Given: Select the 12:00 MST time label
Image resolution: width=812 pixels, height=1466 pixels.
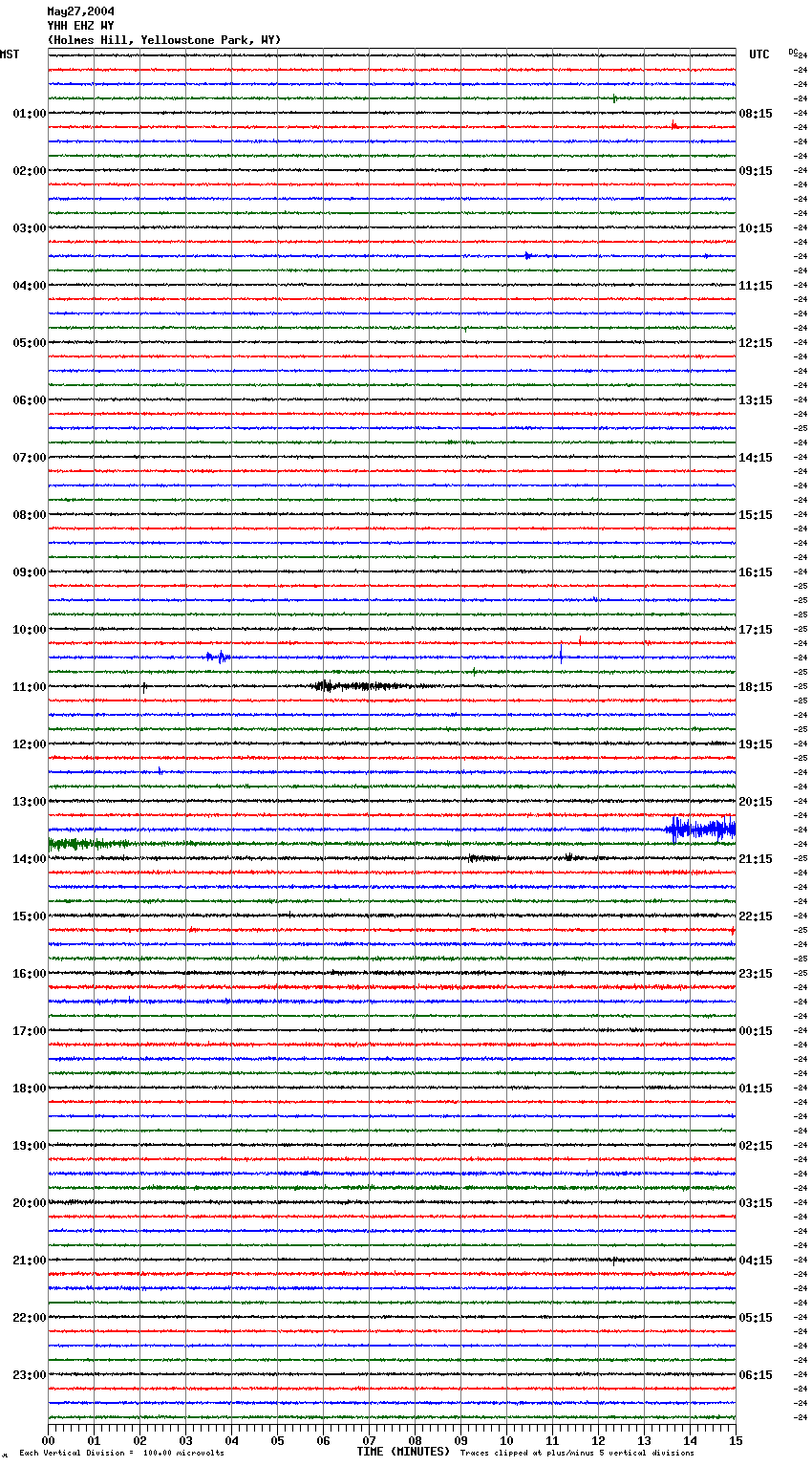Looking at the screenshot, I should (x=30, y=744).
